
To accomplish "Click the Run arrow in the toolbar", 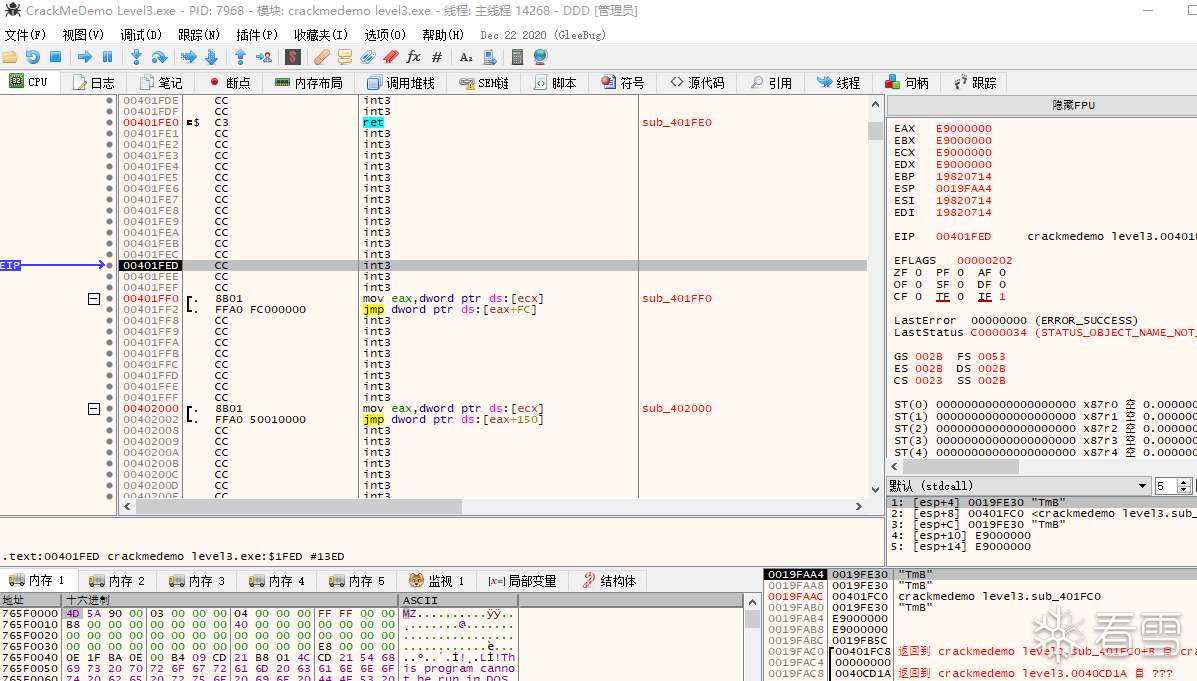I will tap(84, 57).
